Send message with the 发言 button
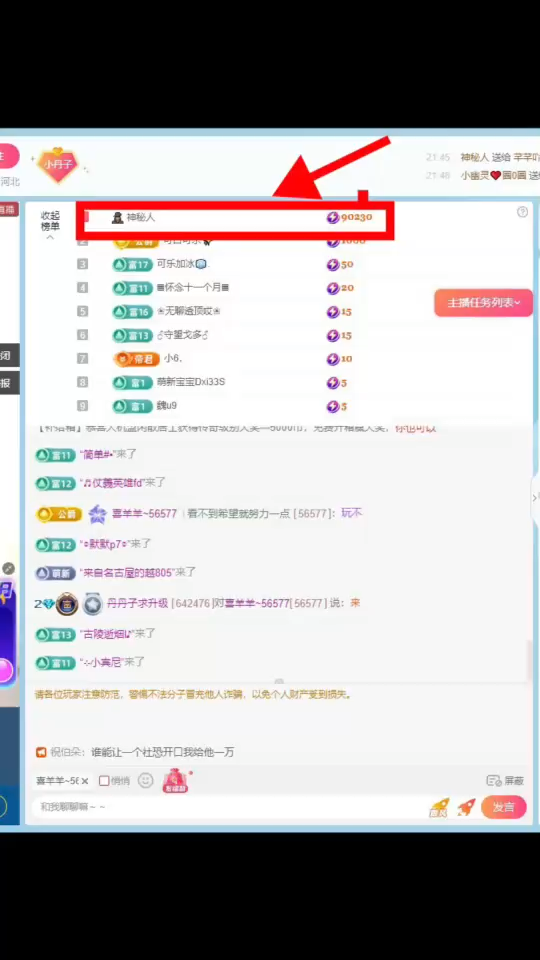 click(503, 808)
